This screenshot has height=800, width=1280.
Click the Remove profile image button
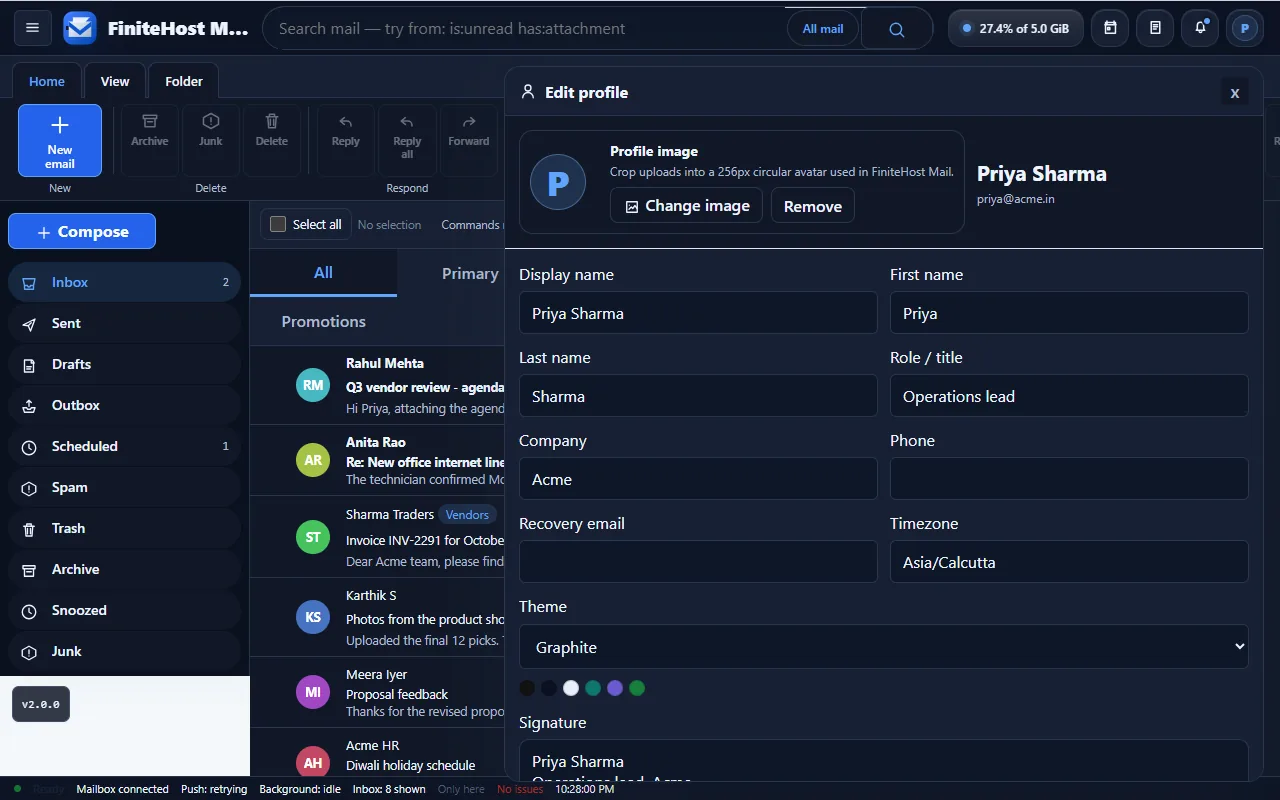click(x=813, y=206)
